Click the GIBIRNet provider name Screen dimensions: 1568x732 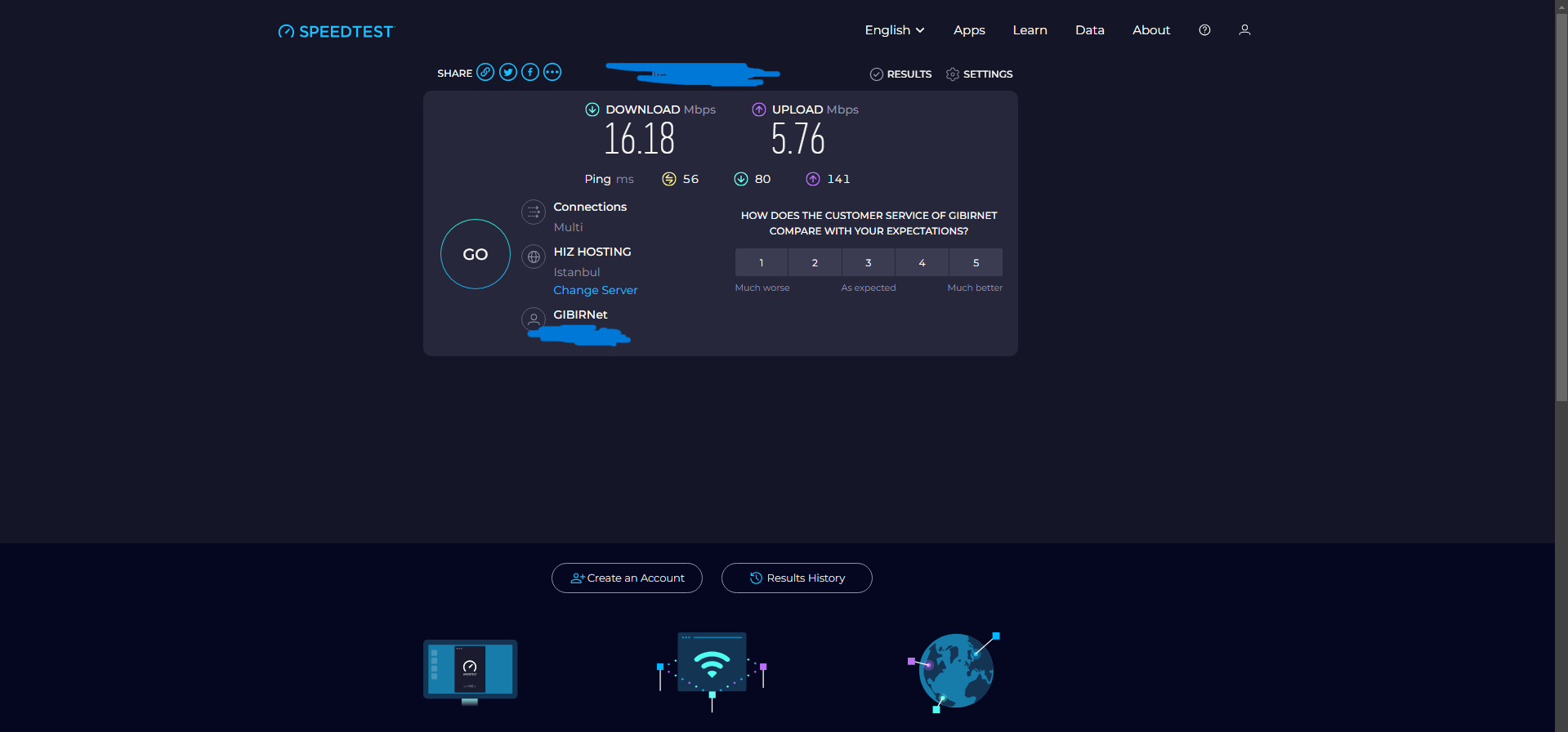click(580, 315)
